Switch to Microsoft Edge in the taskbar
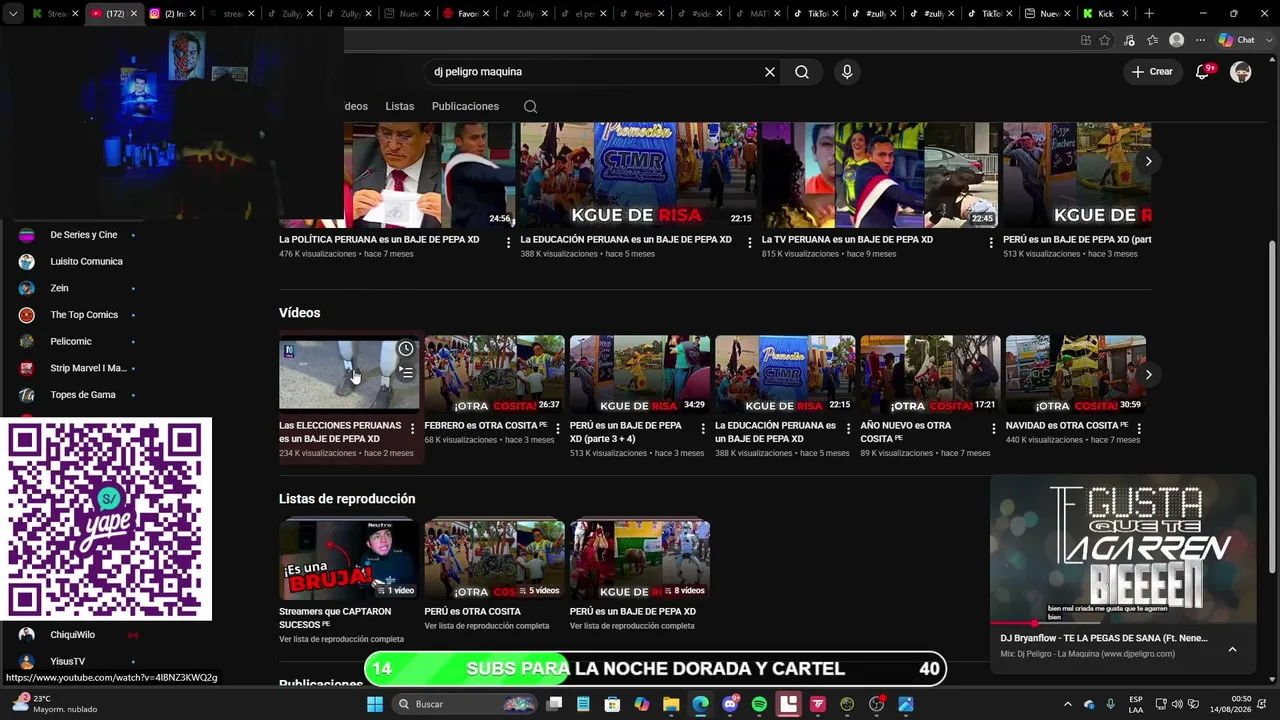Viewport: 1280px width, 720px height. (700, 704)
